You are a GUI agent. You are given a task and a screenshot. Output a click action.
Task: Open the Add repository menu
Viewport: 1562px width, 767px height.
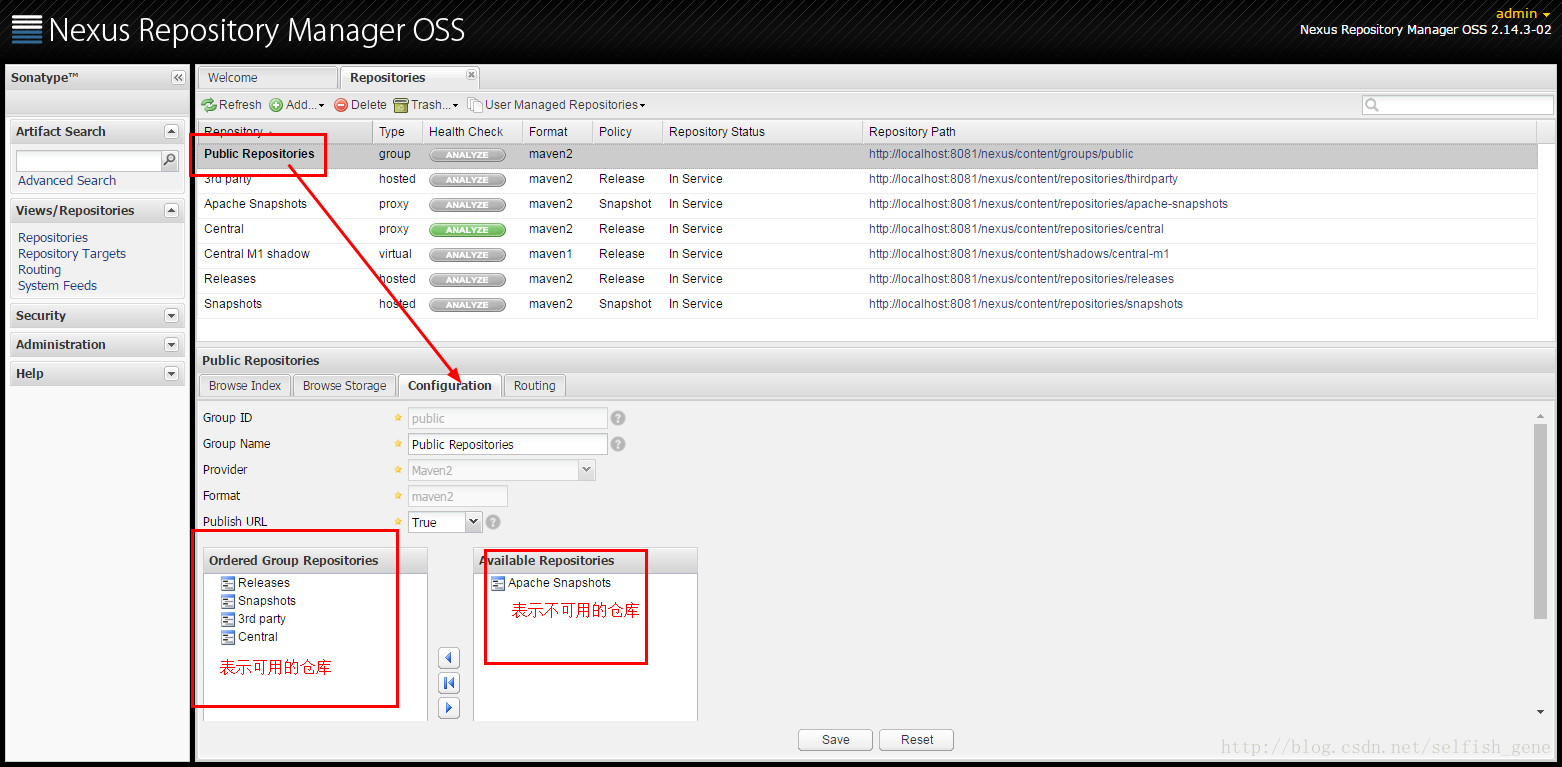click(297, 105)
